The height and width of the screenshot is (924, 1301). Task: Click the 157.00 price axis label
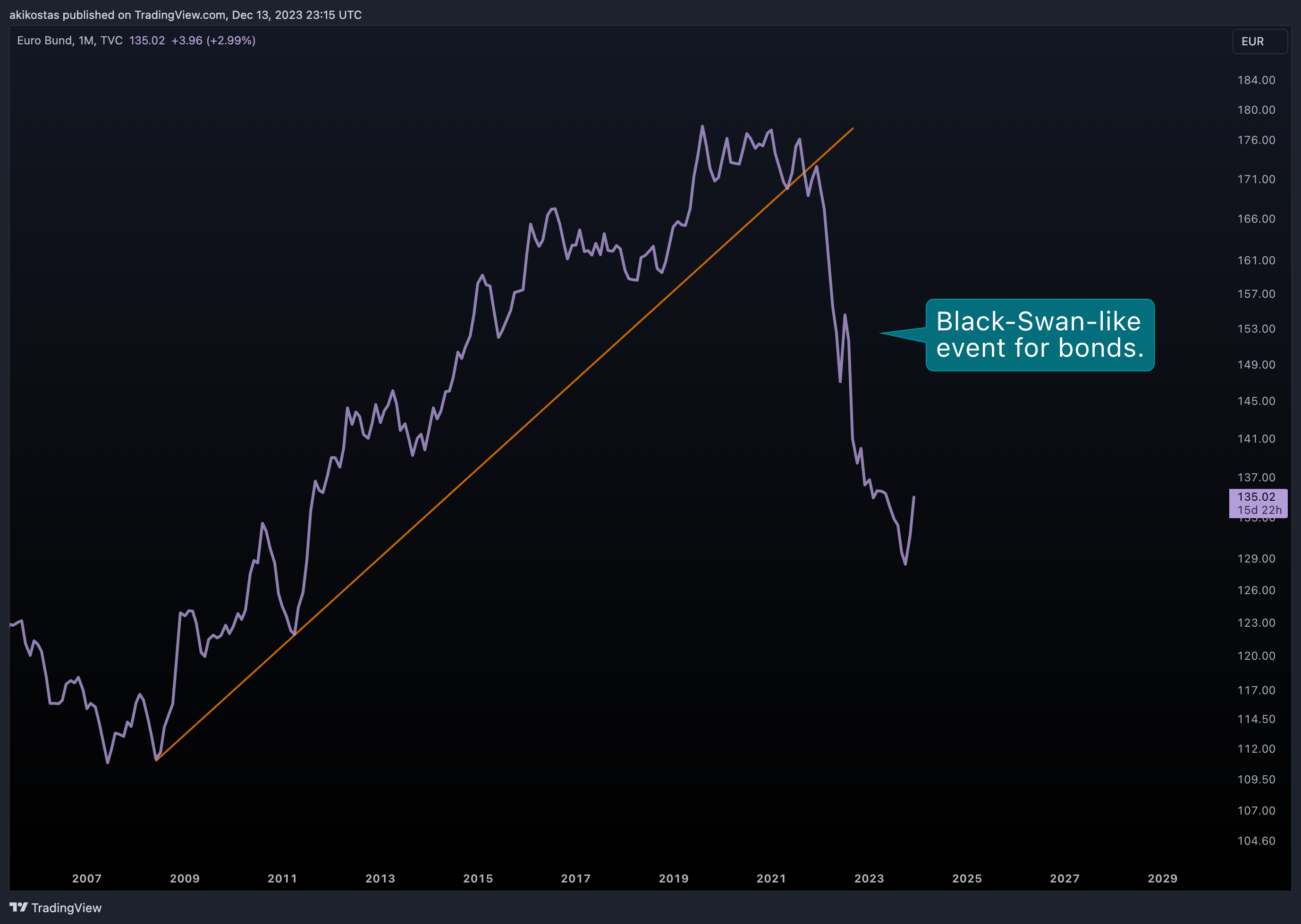tap(1256, 294)
